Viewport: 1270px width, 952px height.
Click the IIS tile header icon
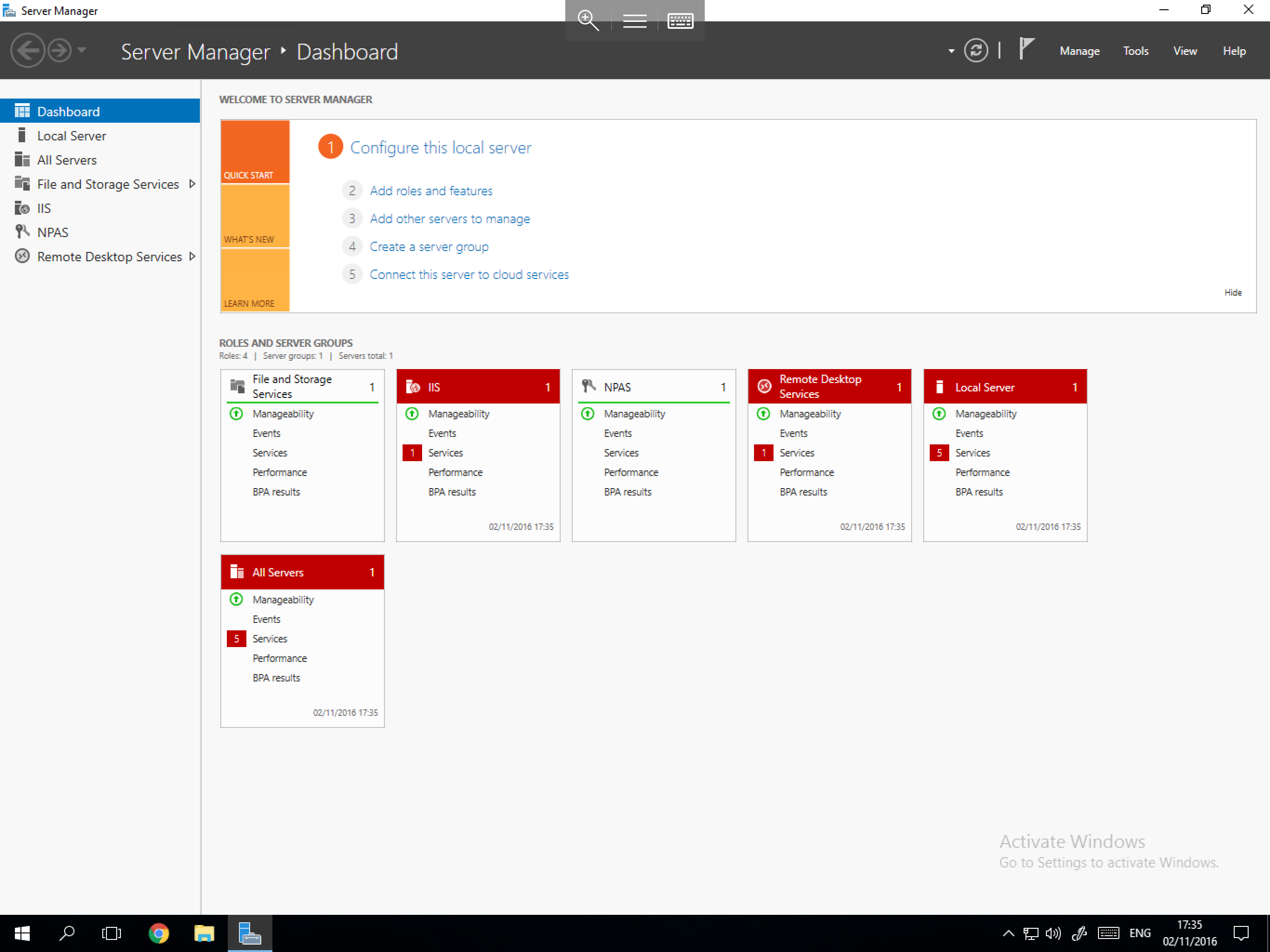(x=412, y=387)
